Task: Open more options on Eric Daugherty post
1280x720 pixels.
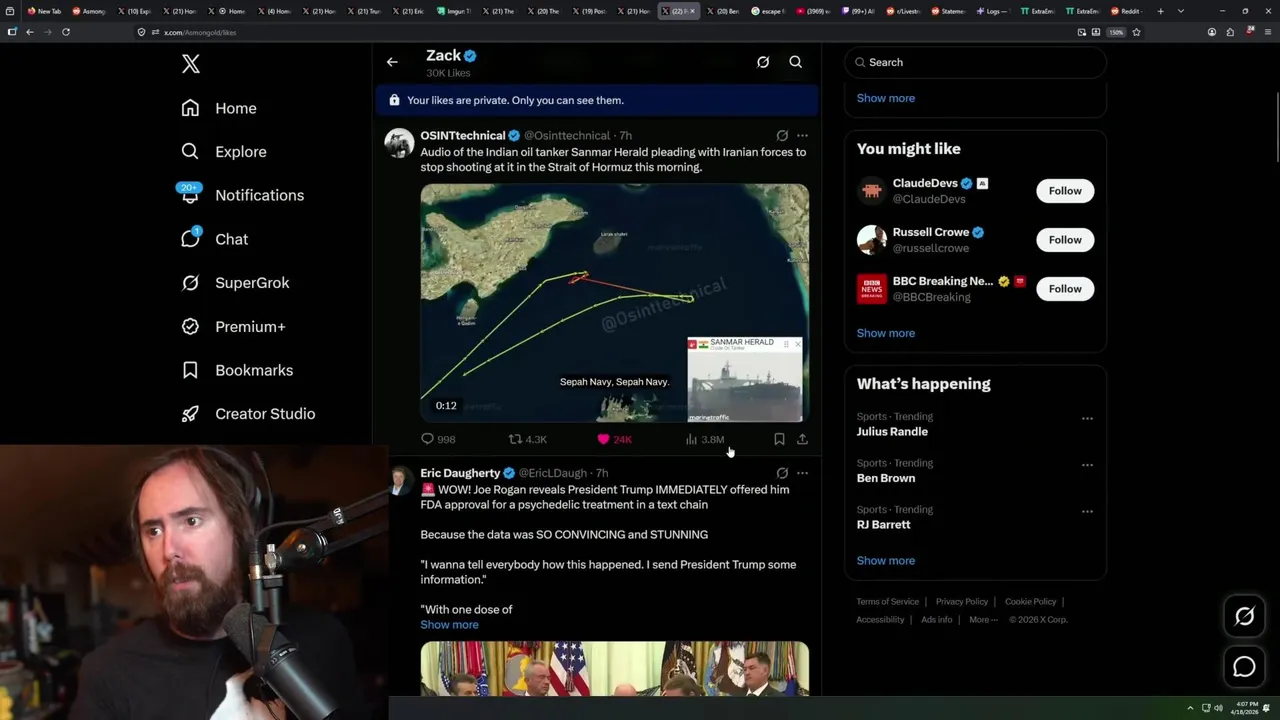Action: [802, 473]
